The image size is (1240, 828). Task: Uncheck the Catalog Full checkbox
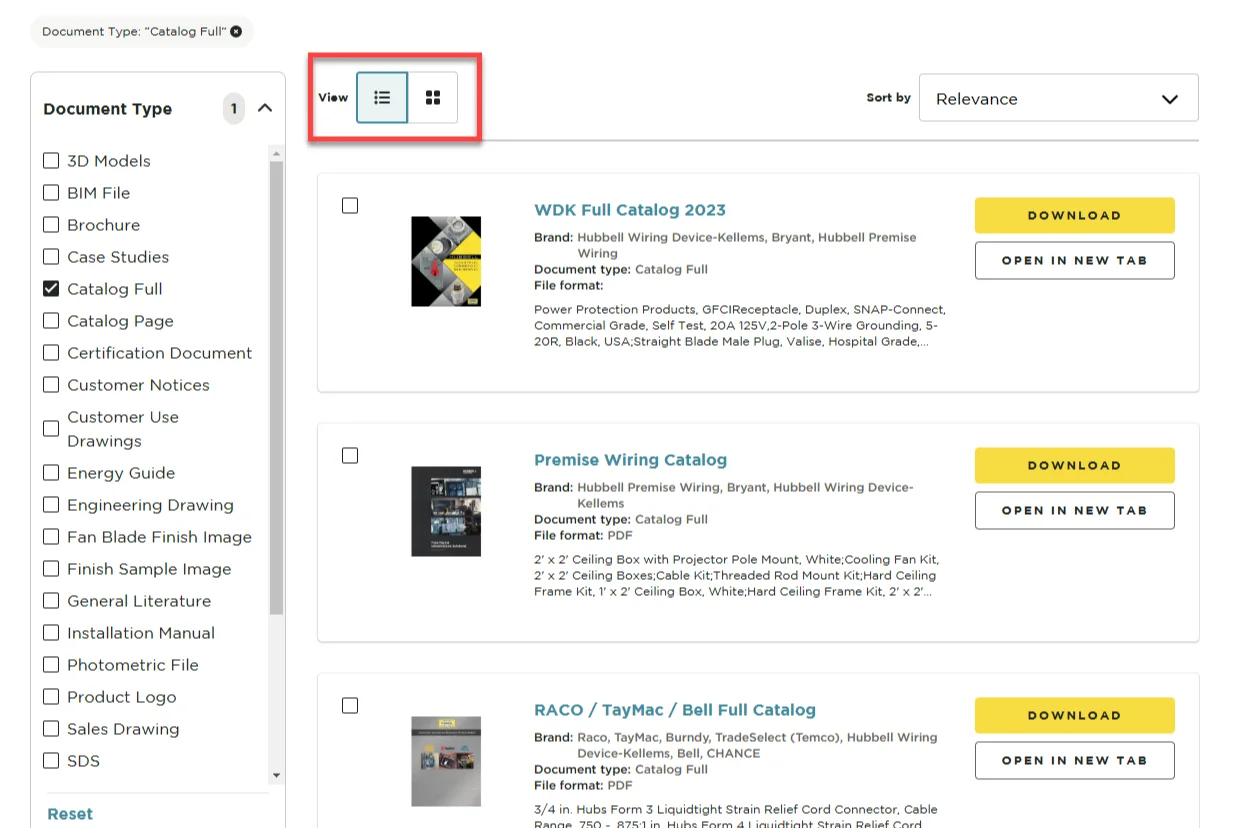click(x=51, y=289)
